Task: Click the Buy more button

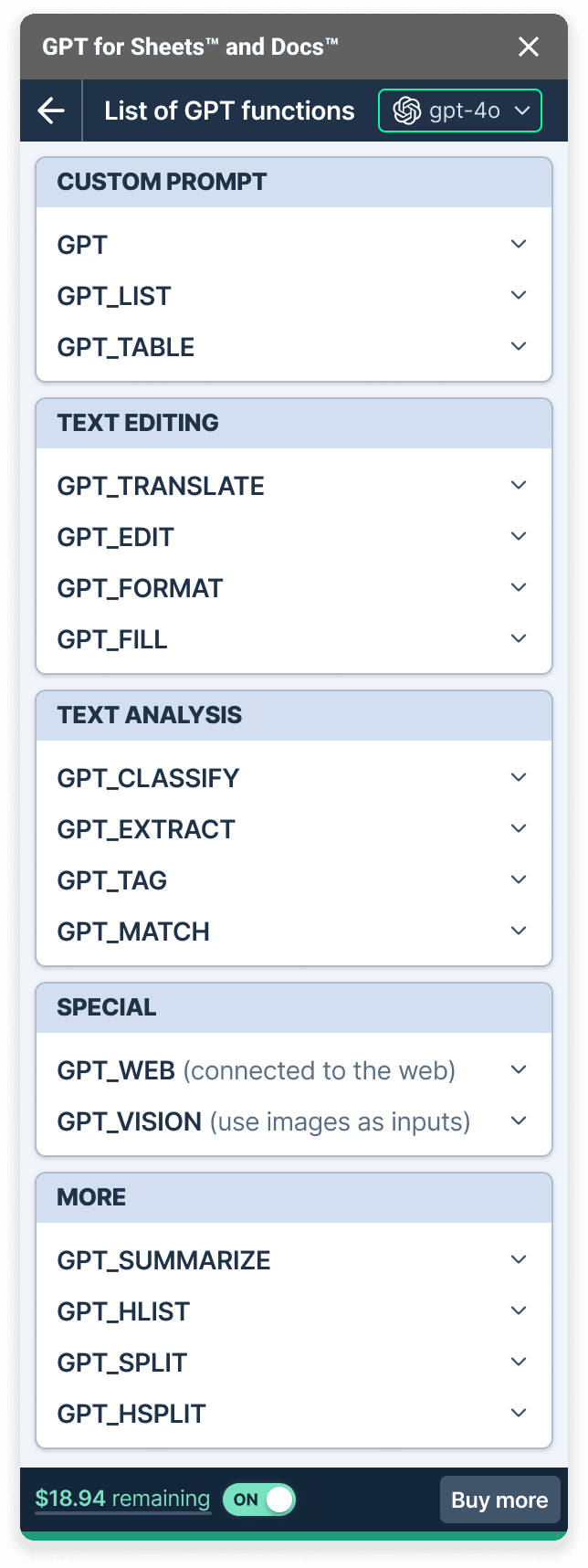Action: [x=499, y=1500]
